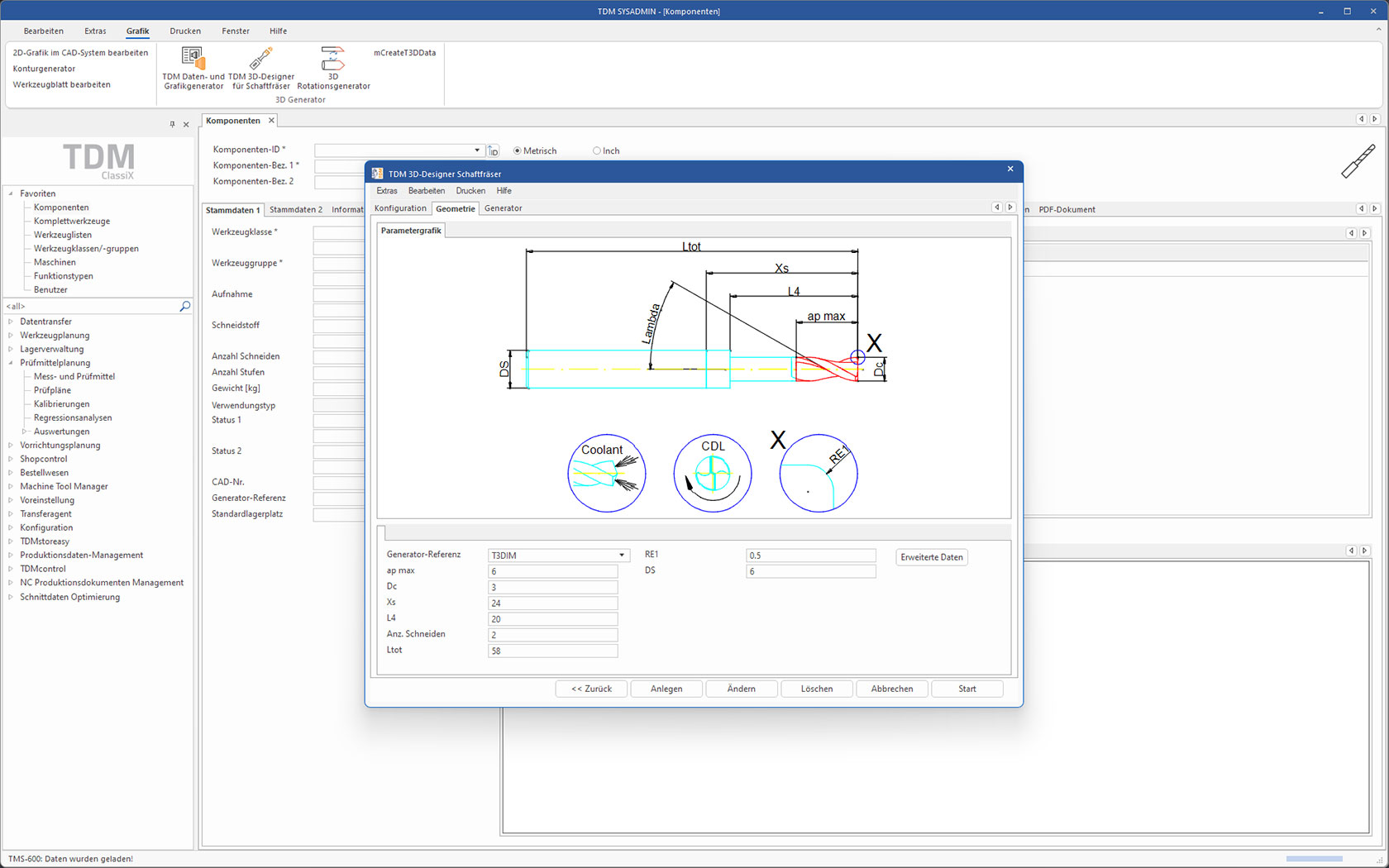Click the RE1 value field
The height and width of the screenshot is (868, 1389).
point(811,556)
